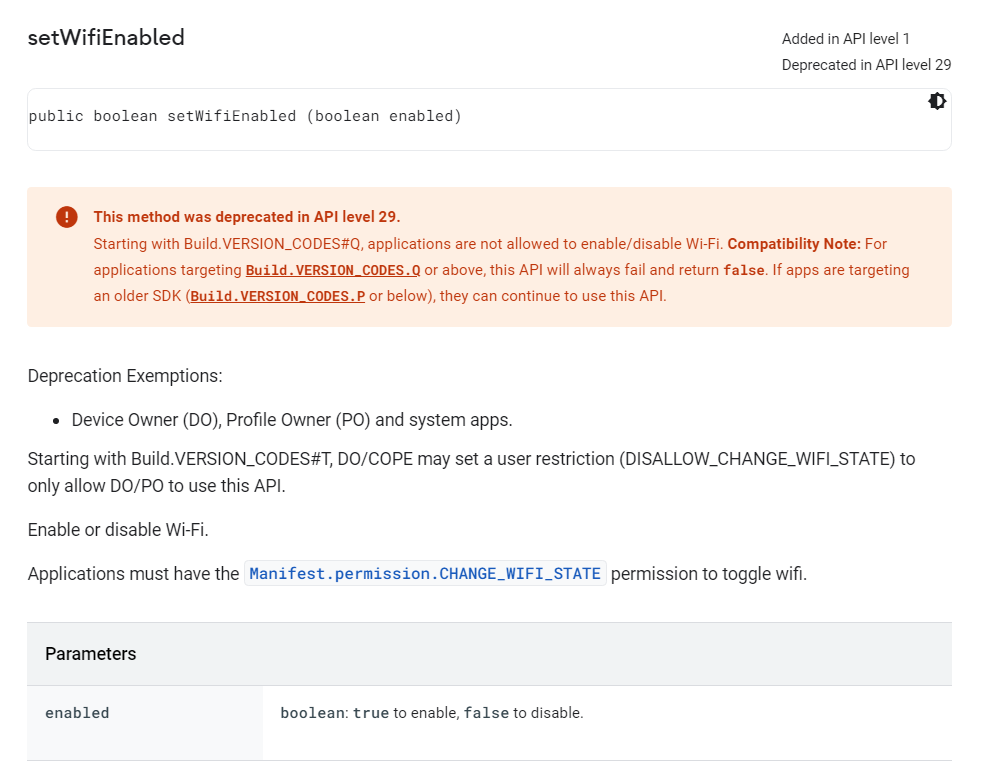
Task: Click the Deprecation Exemptions paragraph
Action: [125, 376]
